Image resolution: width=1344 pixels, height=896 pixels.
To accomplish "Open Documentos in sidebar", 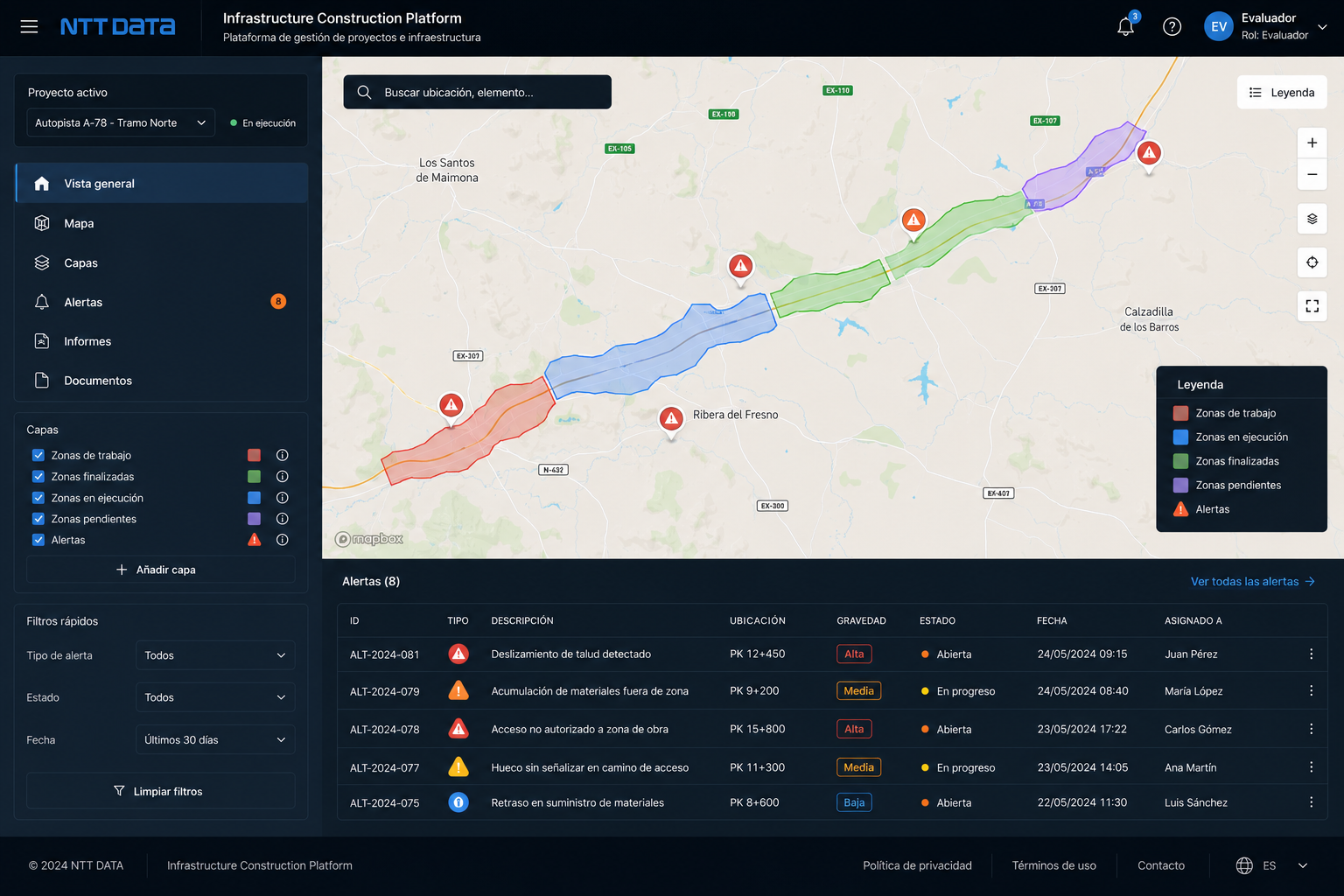I will pyautogui.click(x=162, y=381).
